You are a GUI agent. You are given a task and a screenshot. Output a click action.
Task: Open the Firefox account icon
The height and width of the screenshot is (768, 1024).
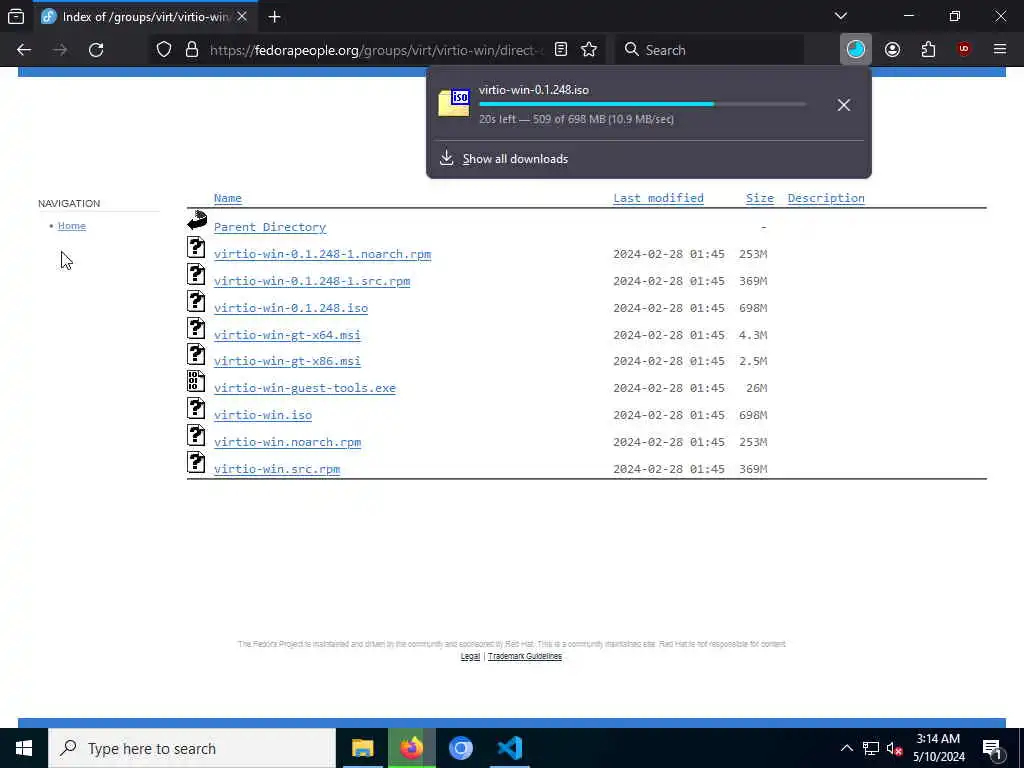click(892, 50)
